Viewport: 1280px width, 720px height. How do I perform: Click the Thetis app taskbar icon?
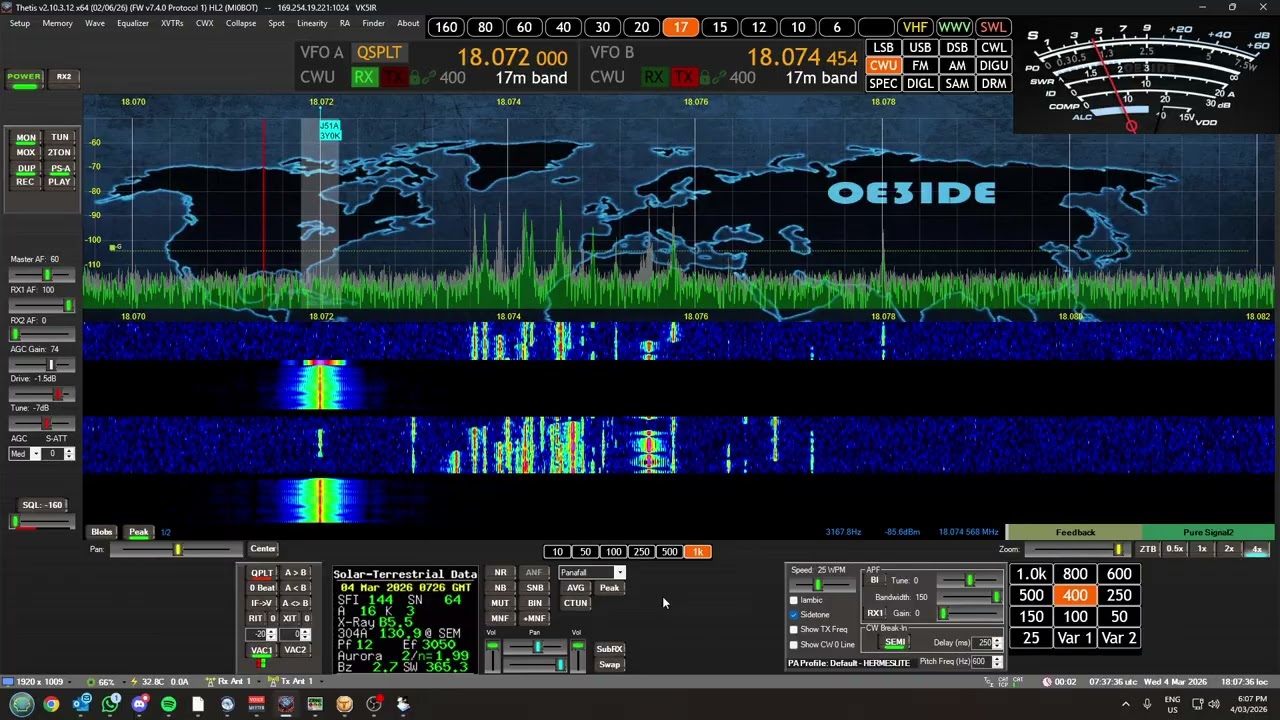click(286, 704)
